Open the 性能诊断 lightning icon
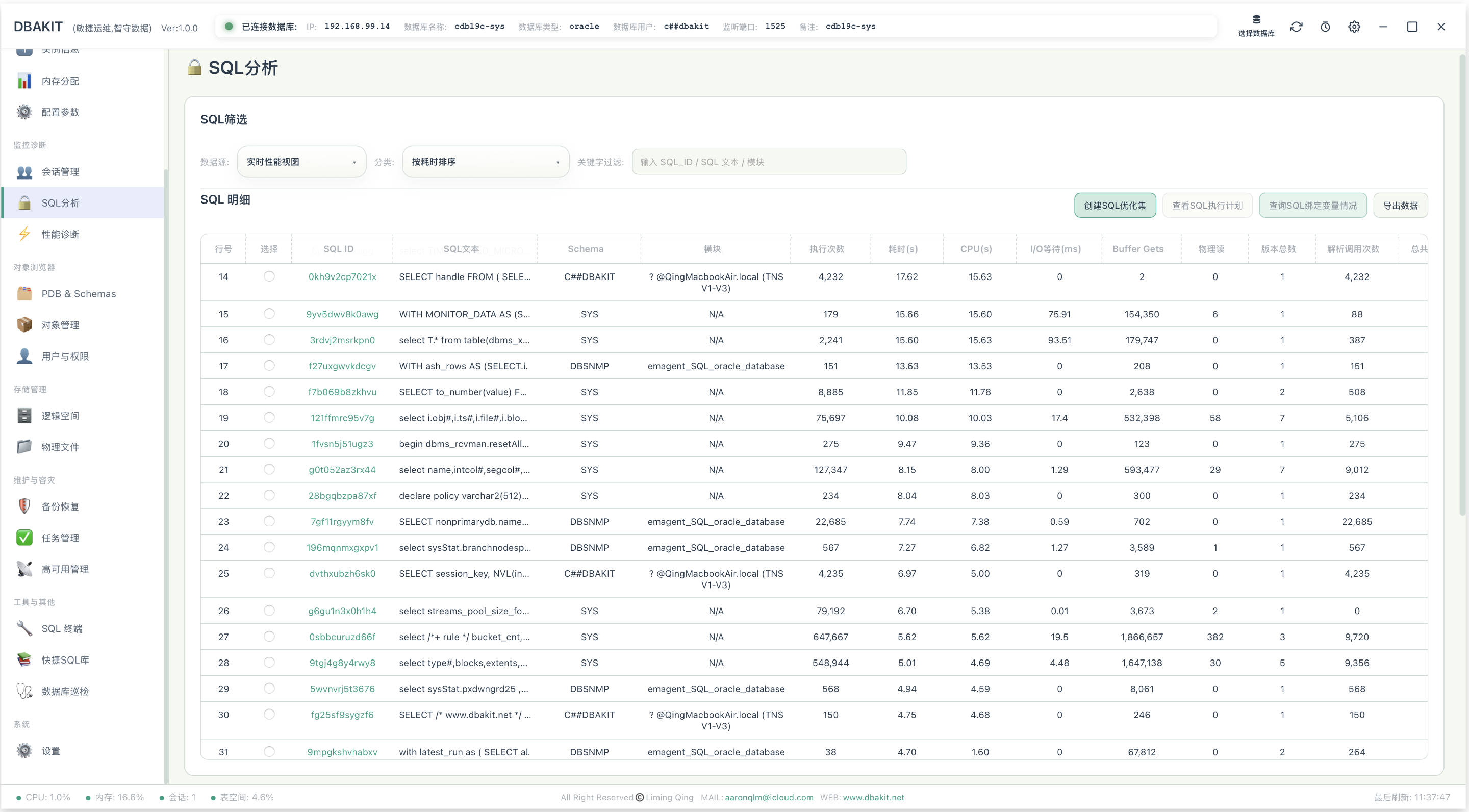This screenshot has width=1469, height=812. [x=24, y=234]
